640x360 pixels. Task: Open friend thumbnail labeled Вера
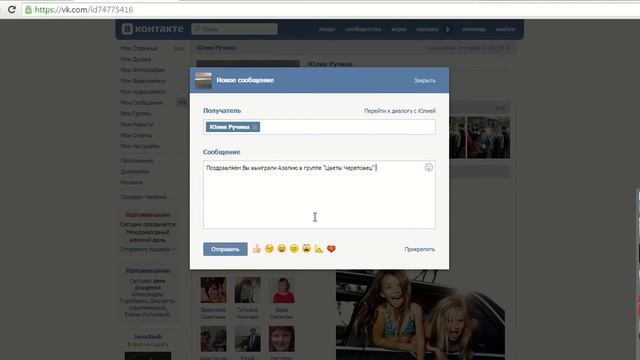coord(282,290)
